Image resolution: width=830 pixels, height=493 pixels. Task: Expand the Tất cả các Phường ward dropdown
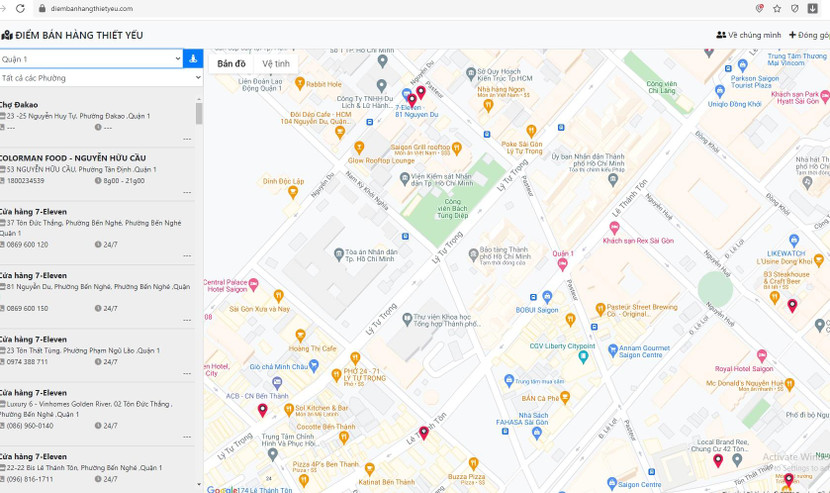click(100, 77)
